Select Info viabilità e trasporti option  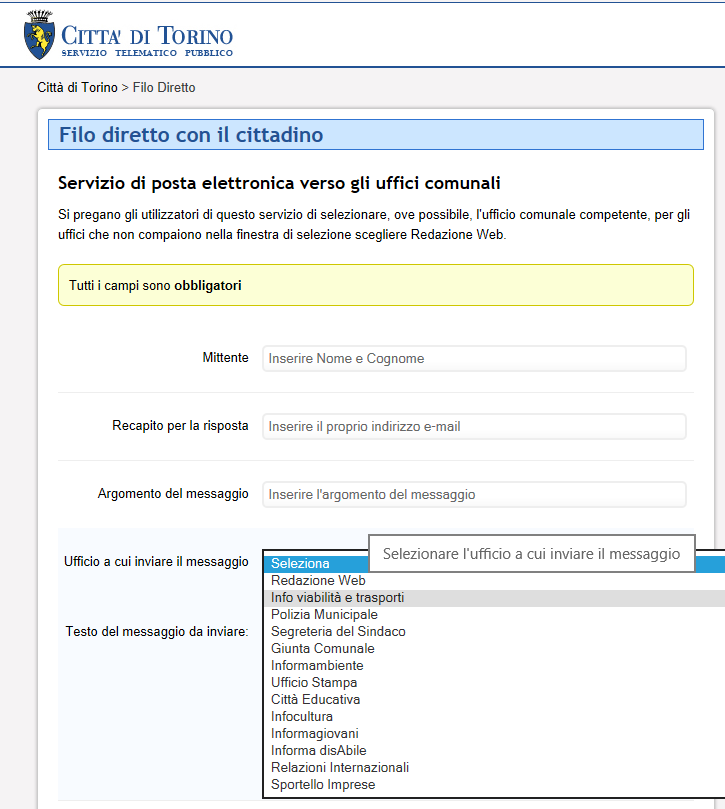pos(337,597)
